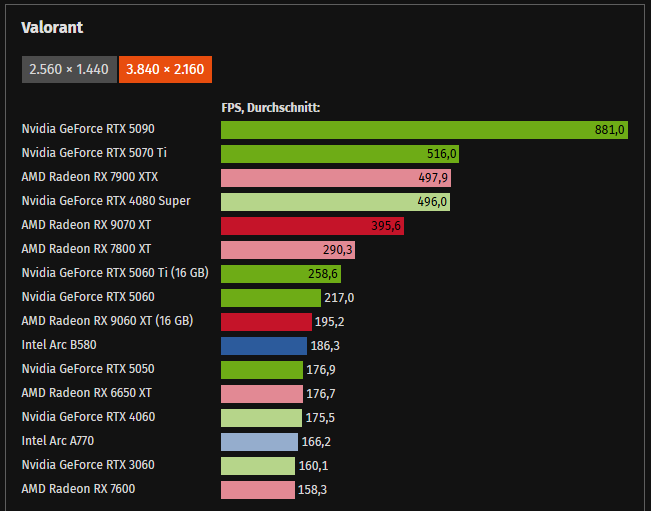Click the 176,7 value text

click(x=321, y=394)
